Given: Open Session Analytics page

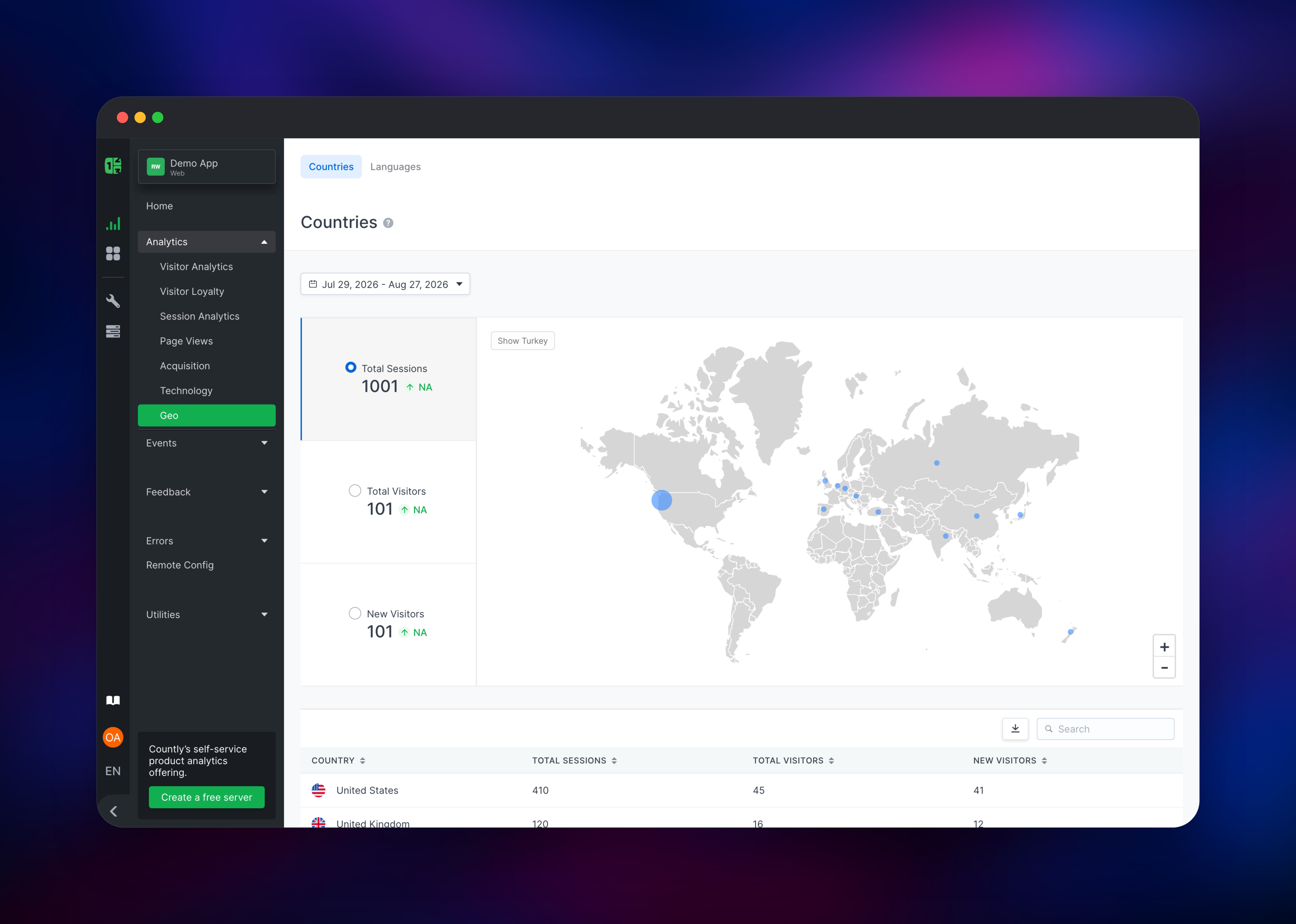Looking at the screenshot, I should (x=200, y=316).
